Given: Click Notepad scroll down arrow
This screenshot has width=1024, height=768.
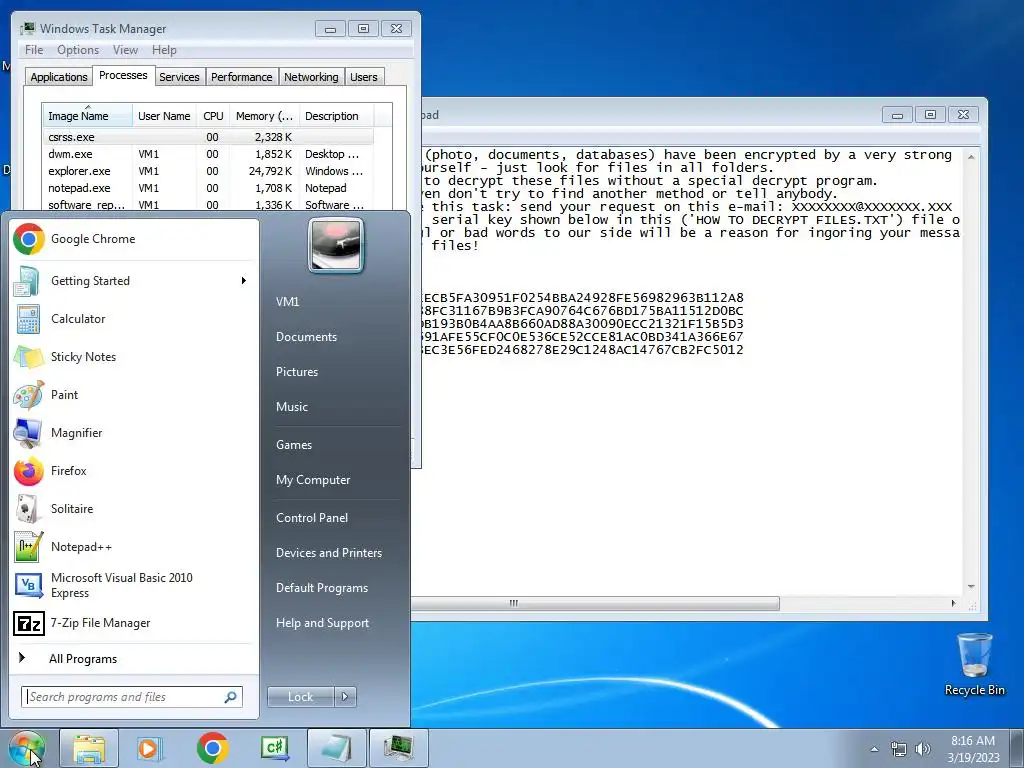Looking at the screenshot, I should click(971, 586).
